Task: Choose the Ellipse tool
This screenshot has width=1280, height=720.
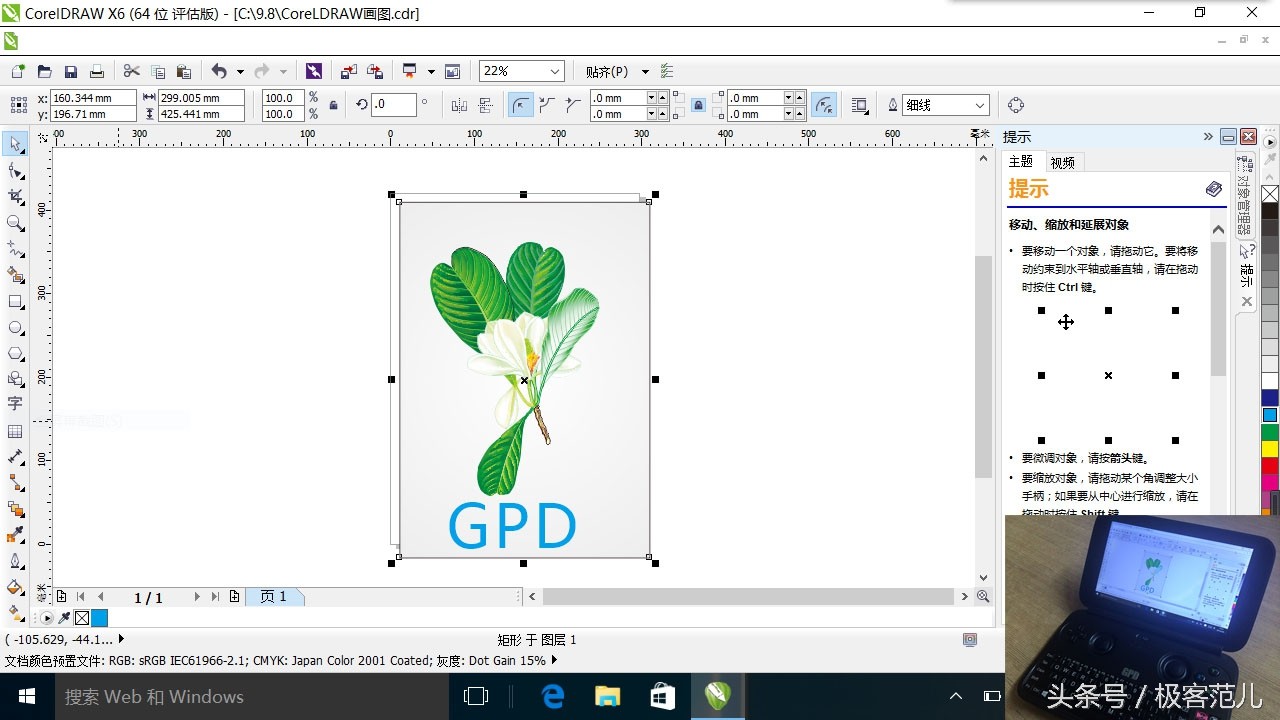Action: [15, 327]
